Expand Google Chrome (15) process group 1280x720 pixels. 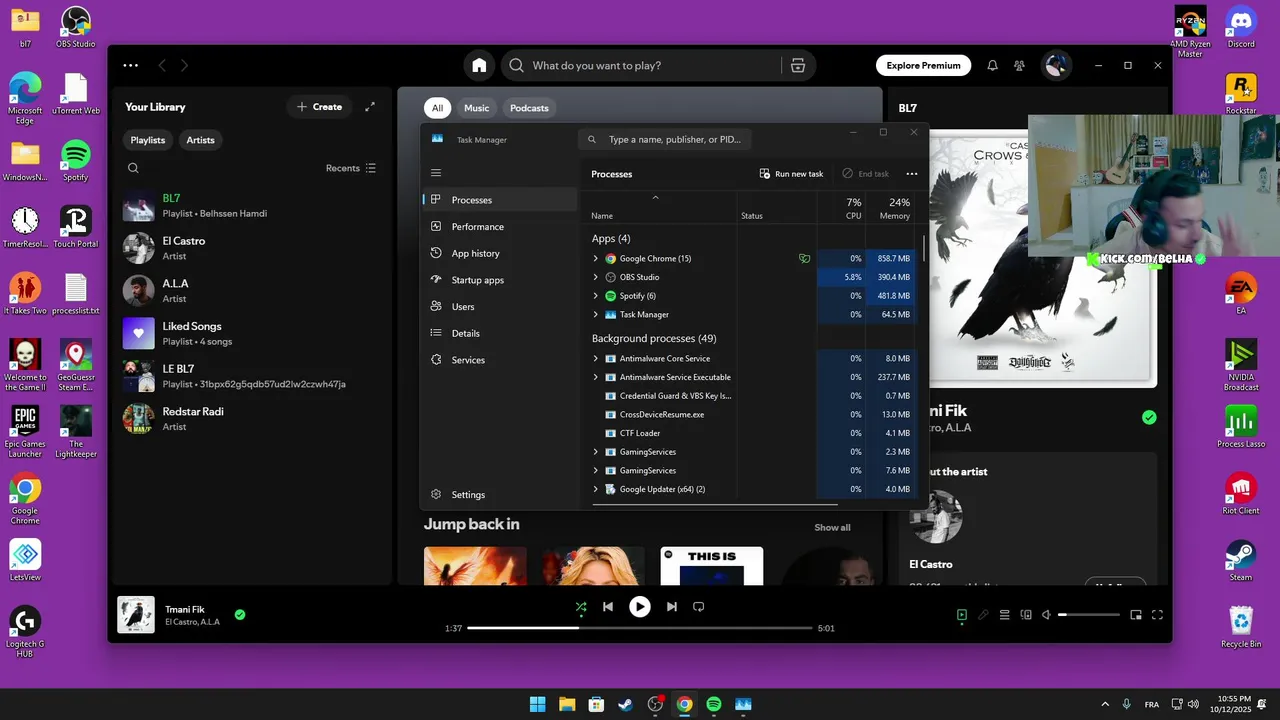(596, 259)
